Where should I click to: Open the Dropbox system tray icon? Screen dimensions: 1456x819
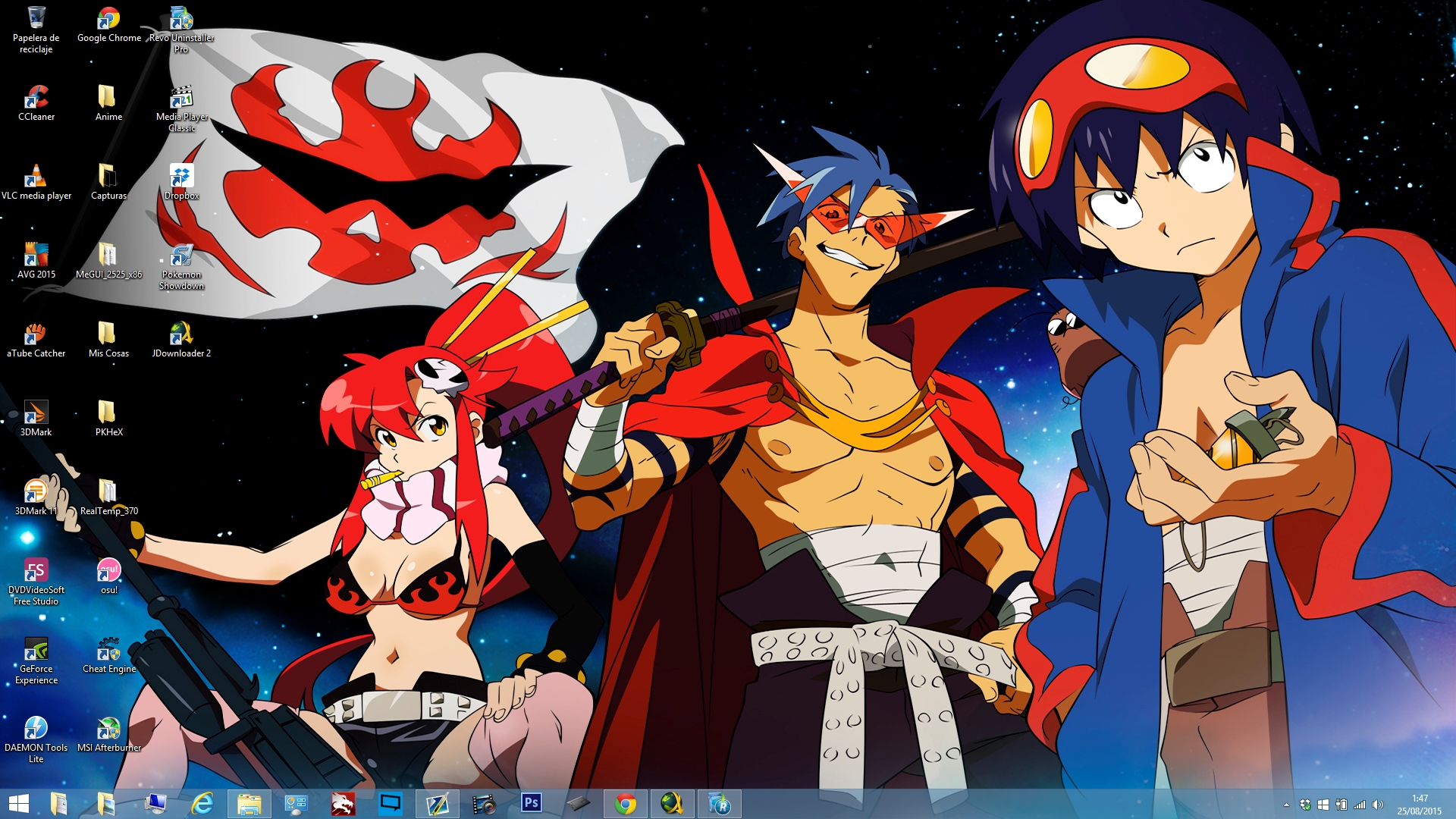(1305, 805)
